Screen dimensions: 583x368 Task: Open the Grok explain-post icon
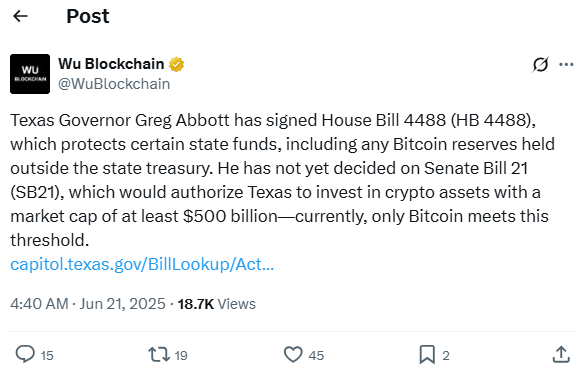point(540,64)
